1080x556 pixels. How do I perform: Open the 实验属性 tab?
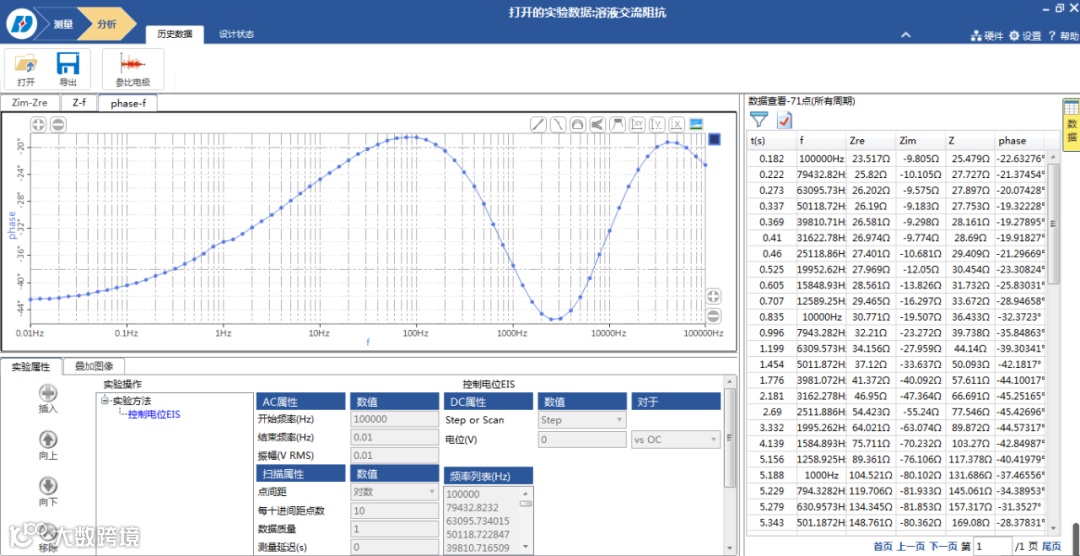pyautogui.click(x=32, y=367)
